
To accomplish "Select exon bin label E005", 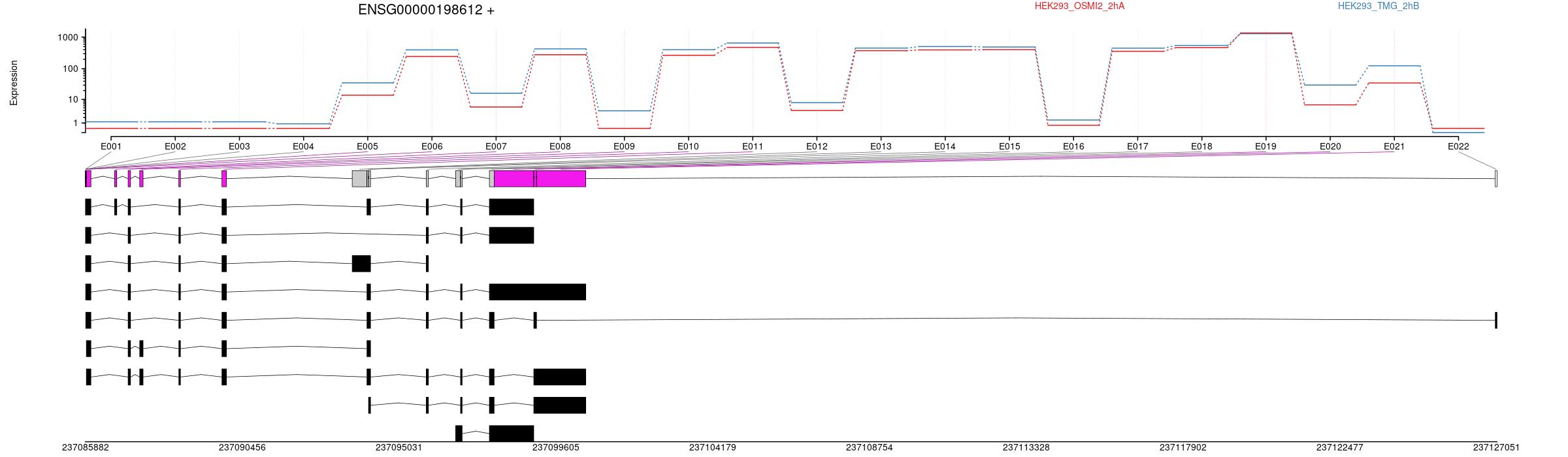I will click(x=367, y=146).
